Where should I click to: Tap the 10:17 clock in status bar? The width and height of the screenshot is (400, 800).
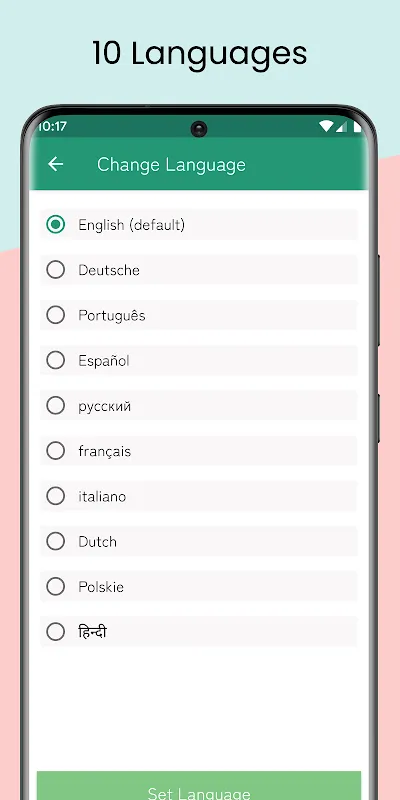pos(52,126)
